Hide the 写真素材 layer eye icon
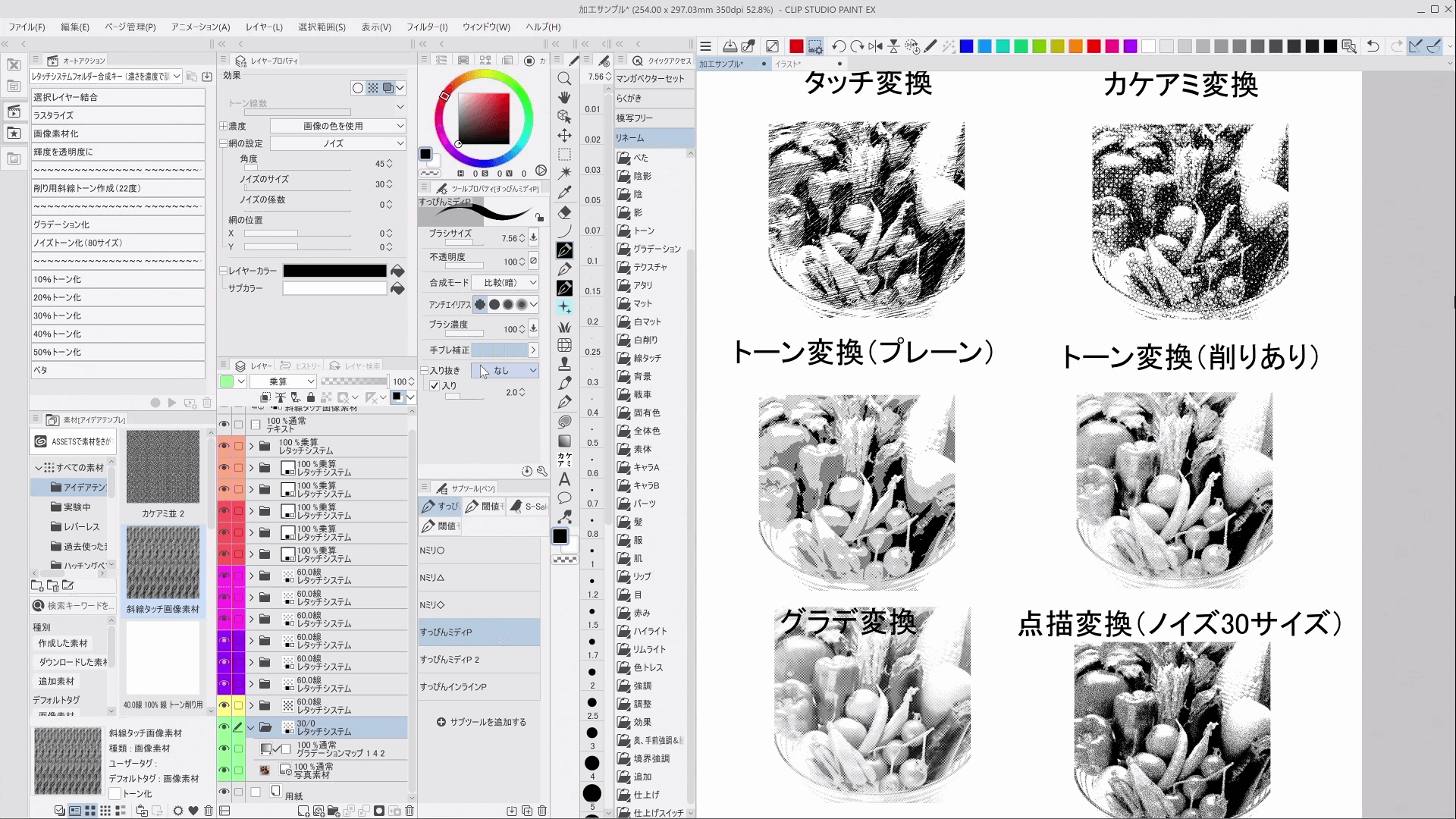The width and height of the screenshot is (1456, 819). point(224,770)
